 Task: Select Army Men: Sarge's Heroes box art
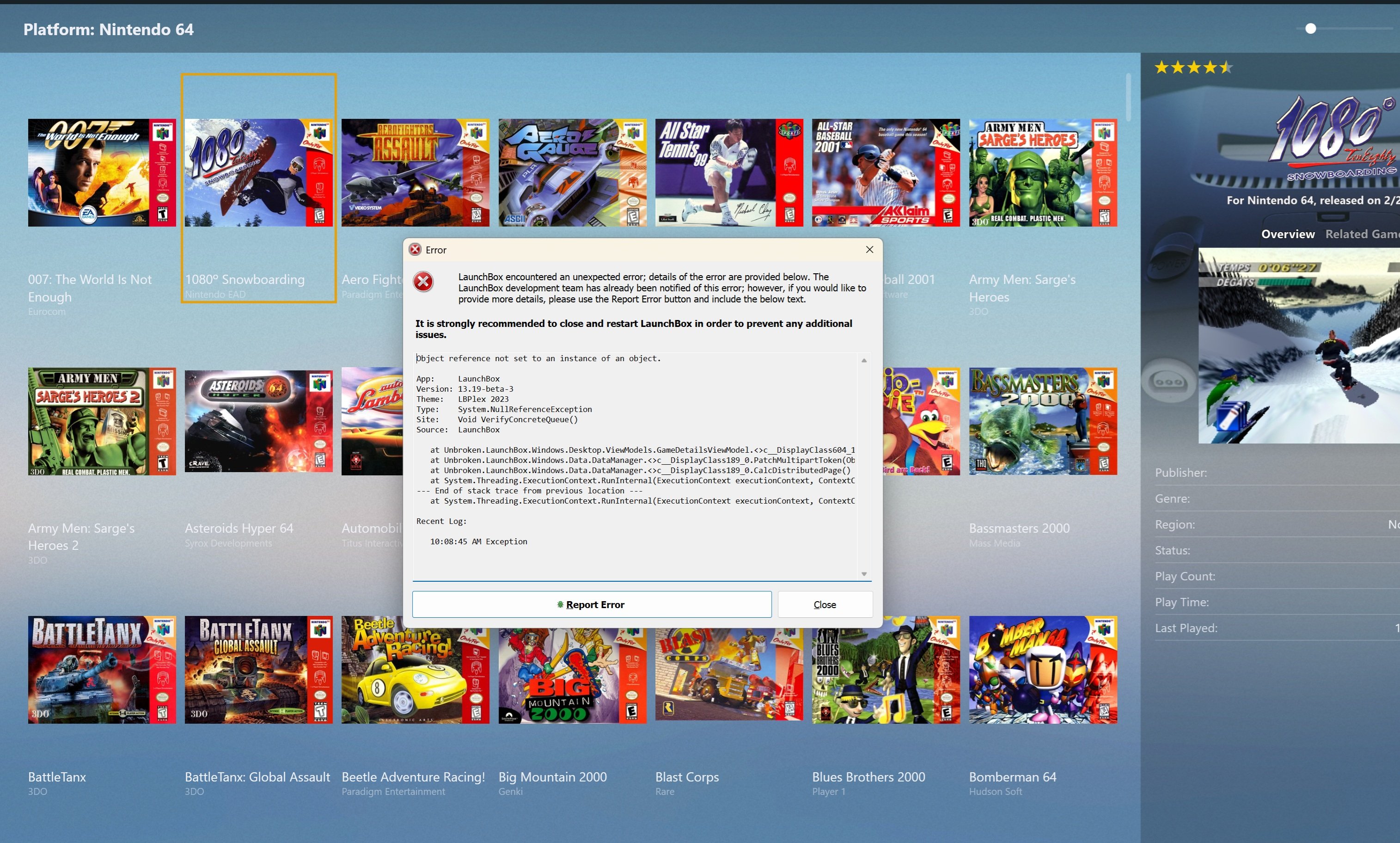coord(1043,172)
